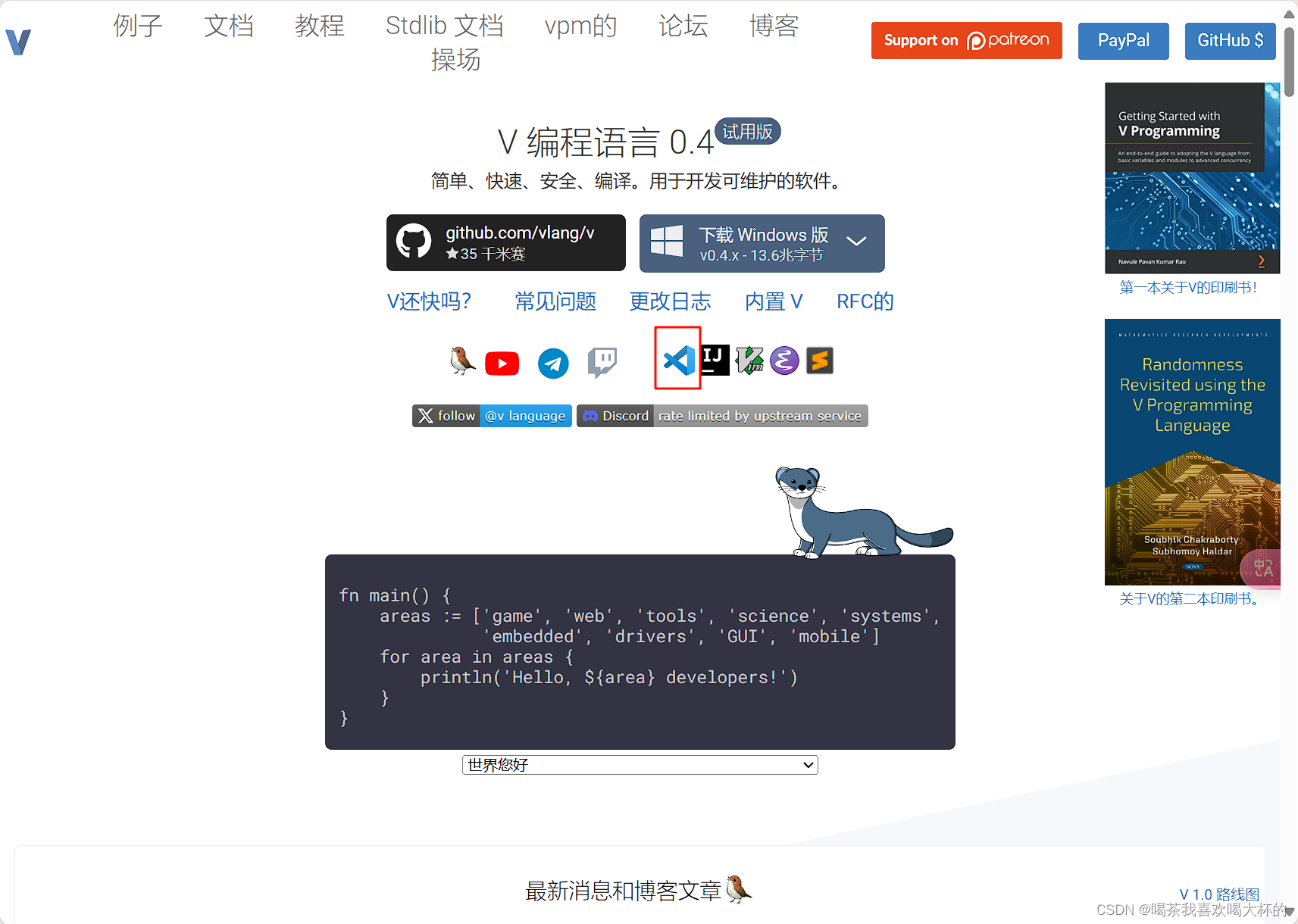Screen dimensions: 1298x924
Task: Open the 更改日志 changelog link
Action: click(x=670, y=301)
